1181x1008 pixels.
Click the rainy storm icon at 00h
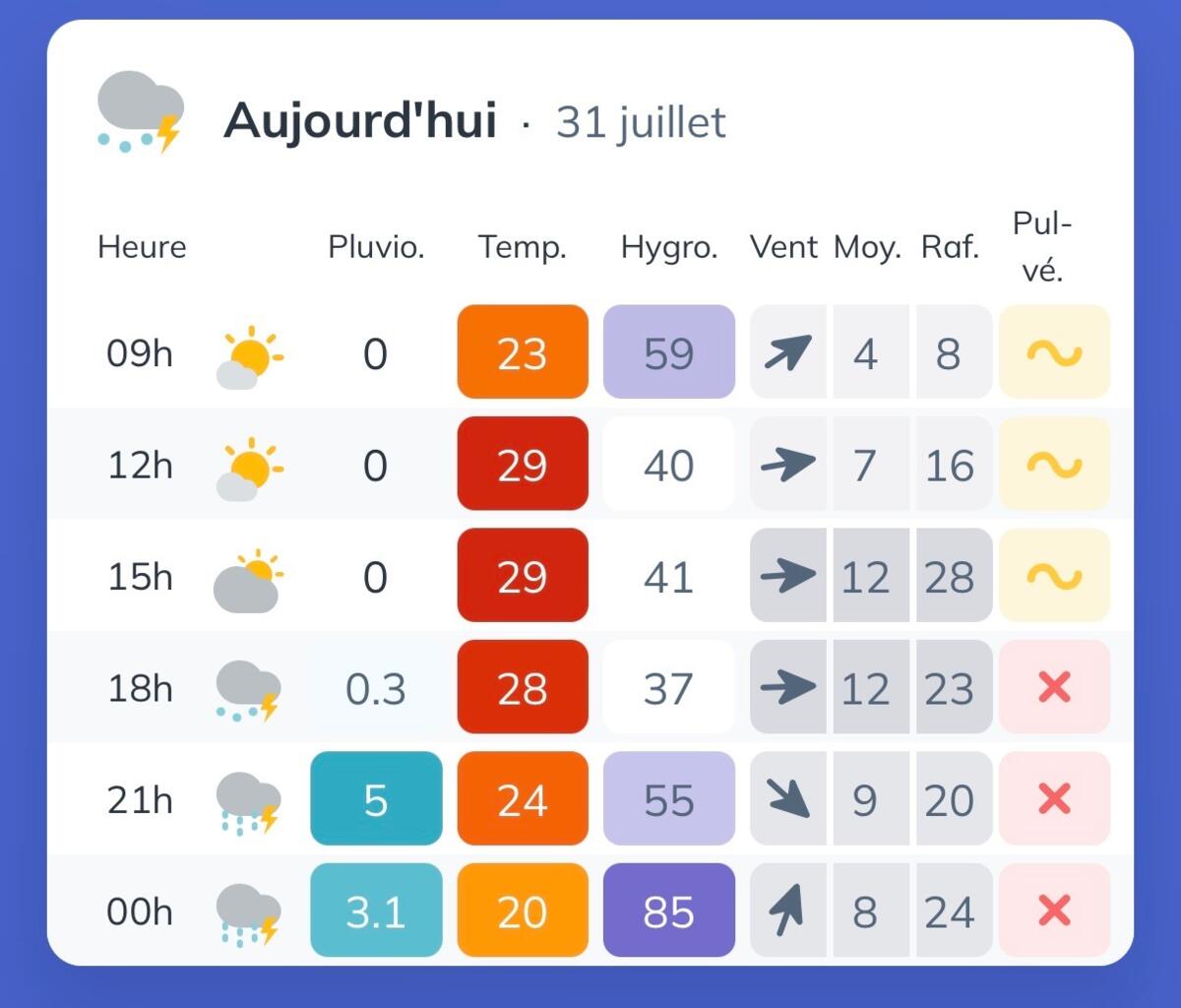point(248,914)
